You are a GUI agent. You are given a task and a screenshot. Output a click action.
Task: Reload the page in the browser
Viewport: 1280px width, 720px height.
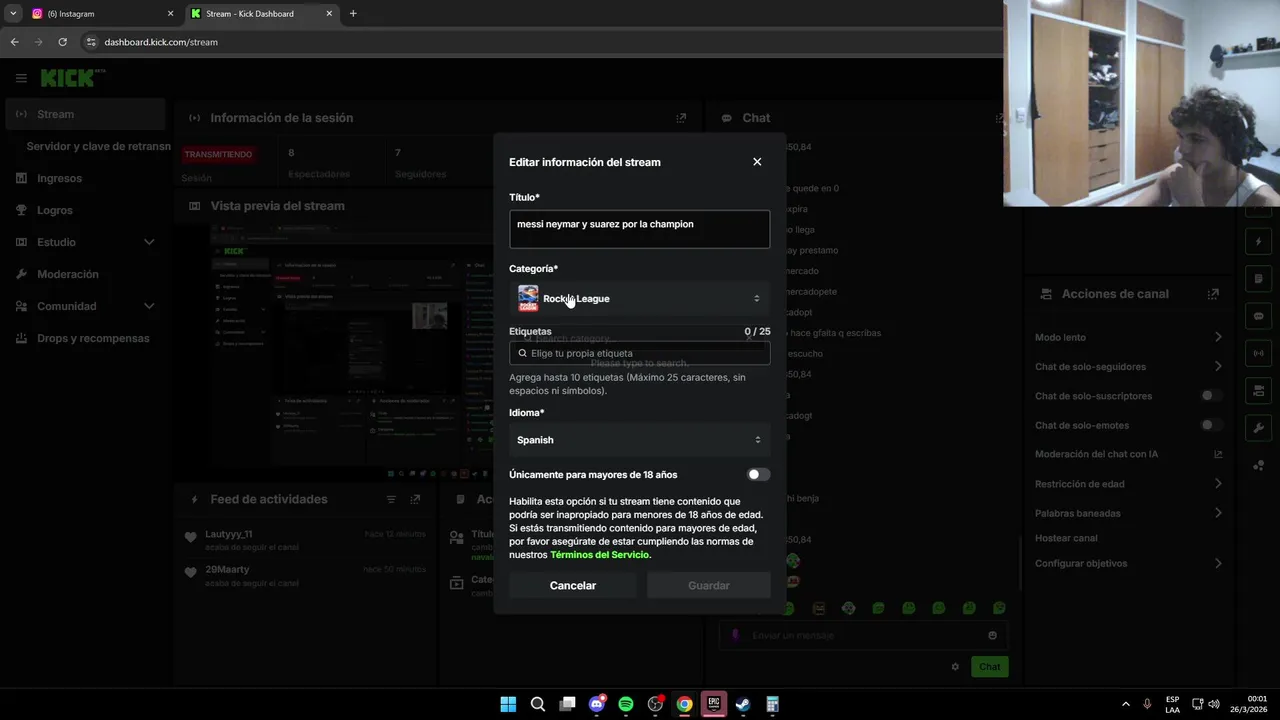(62, 42)
